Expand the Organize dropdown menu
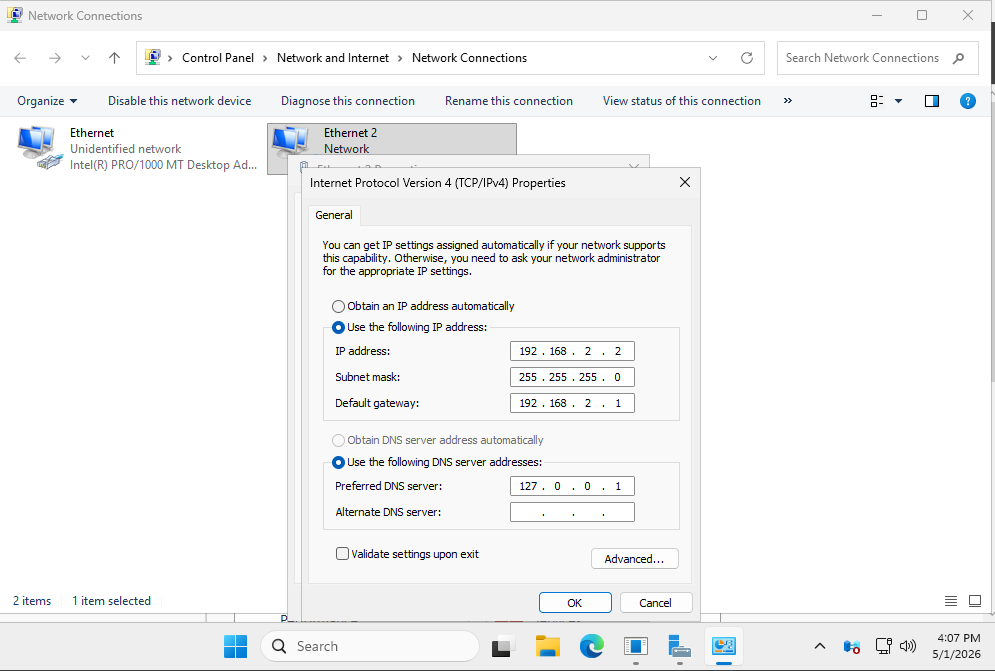Viewport: 995px width, 671px height. pyautogui.click(x=47, y=101)
